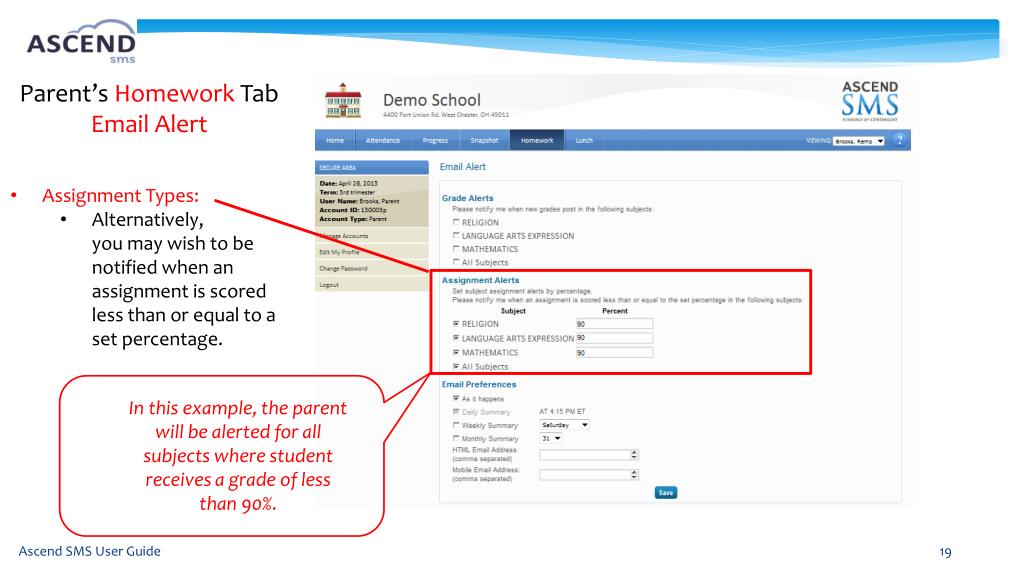This screenshot has height=576, width=1024.
Task: Uncheck MATHEMATICS under Assignment Alerts
Action: pyautogui.click(x=456, y=352)
